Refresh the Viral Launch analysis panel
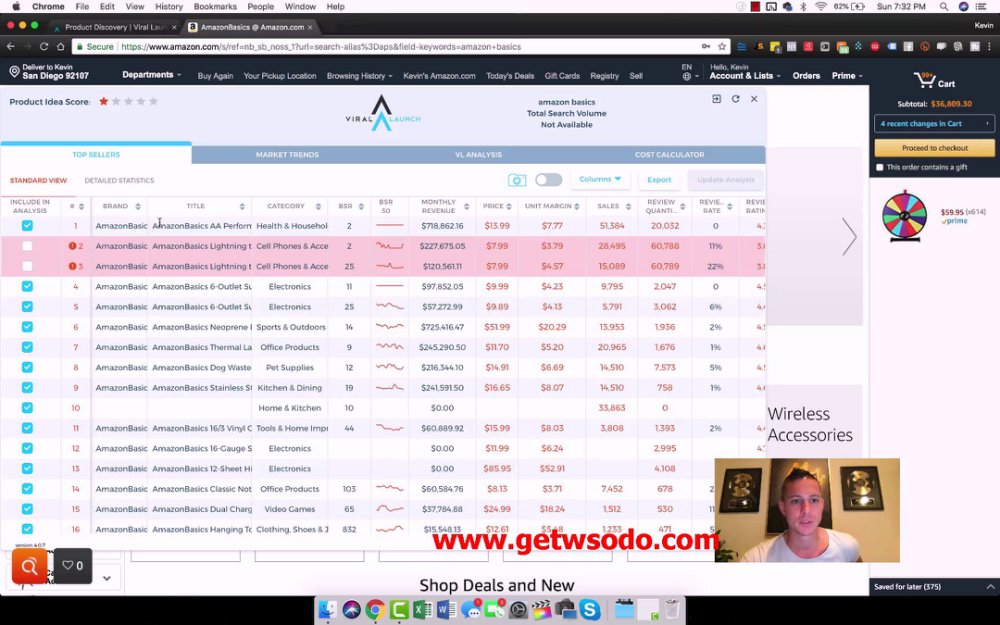The height and width of the screenshot is (625, 1000). pos(735,99)
